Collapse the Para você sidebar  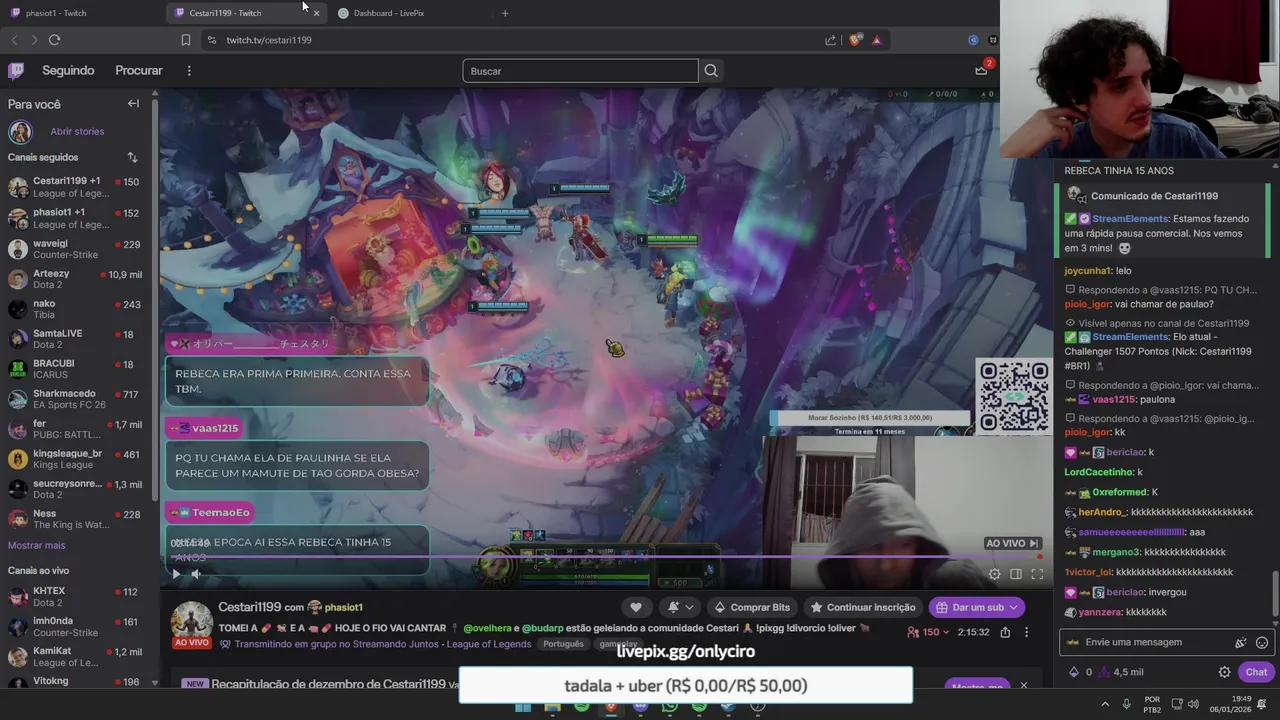pyautogui.click(x=133, y=104)
